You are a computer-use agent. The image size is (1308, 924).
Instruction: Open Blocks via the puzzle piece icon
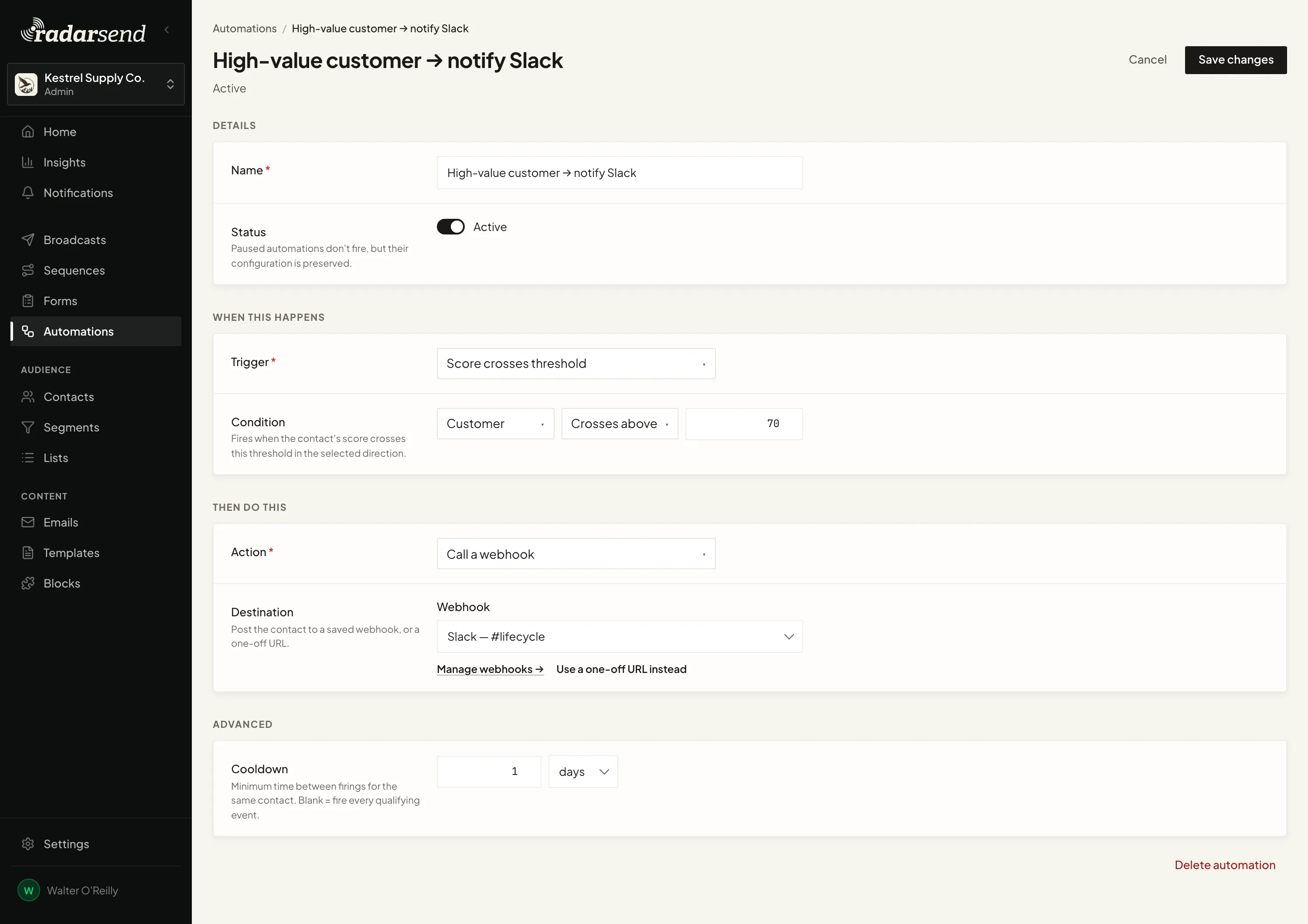pos(28,583)
